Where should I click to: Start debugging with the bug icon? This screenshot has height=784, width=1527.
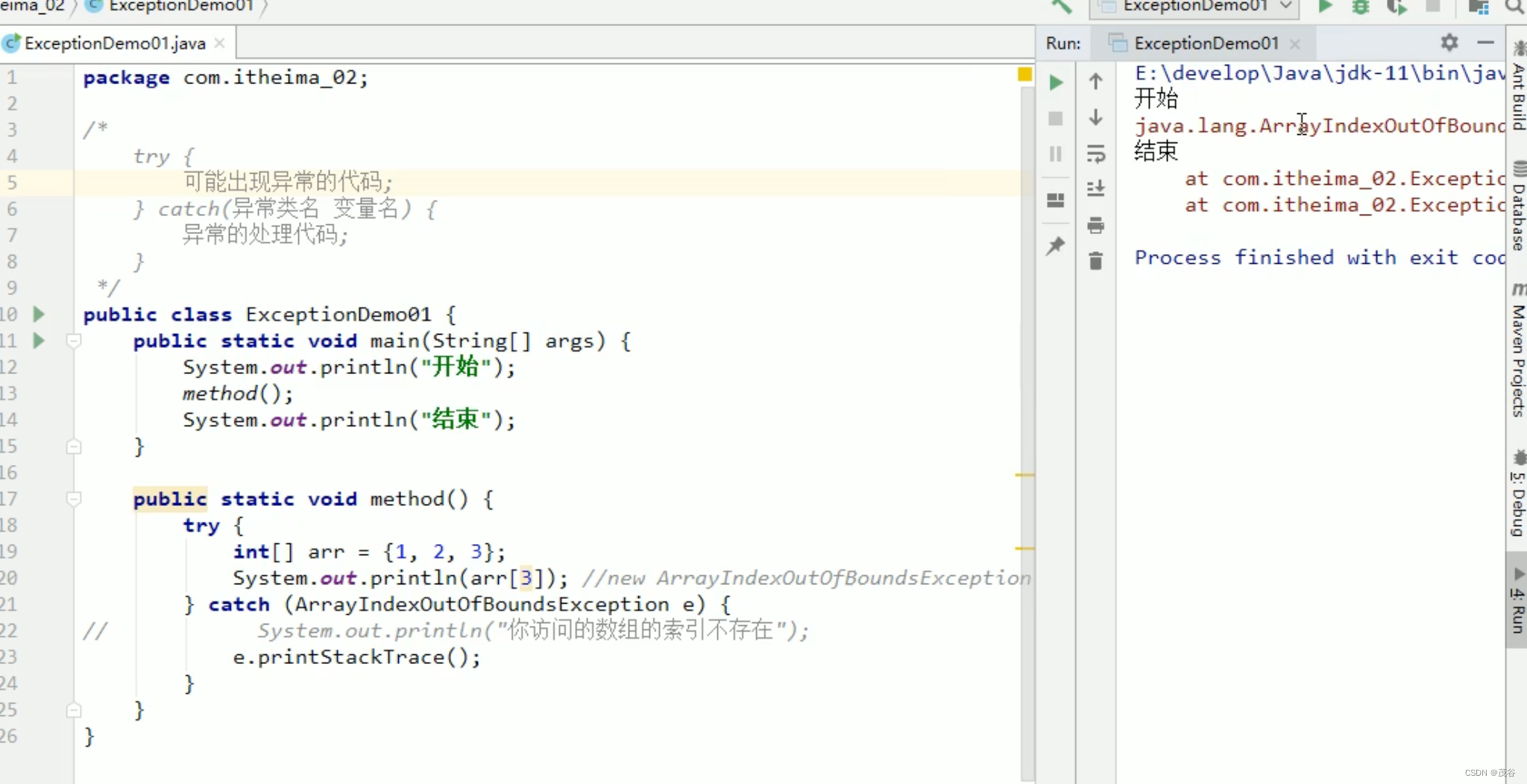click(1361, 7)
